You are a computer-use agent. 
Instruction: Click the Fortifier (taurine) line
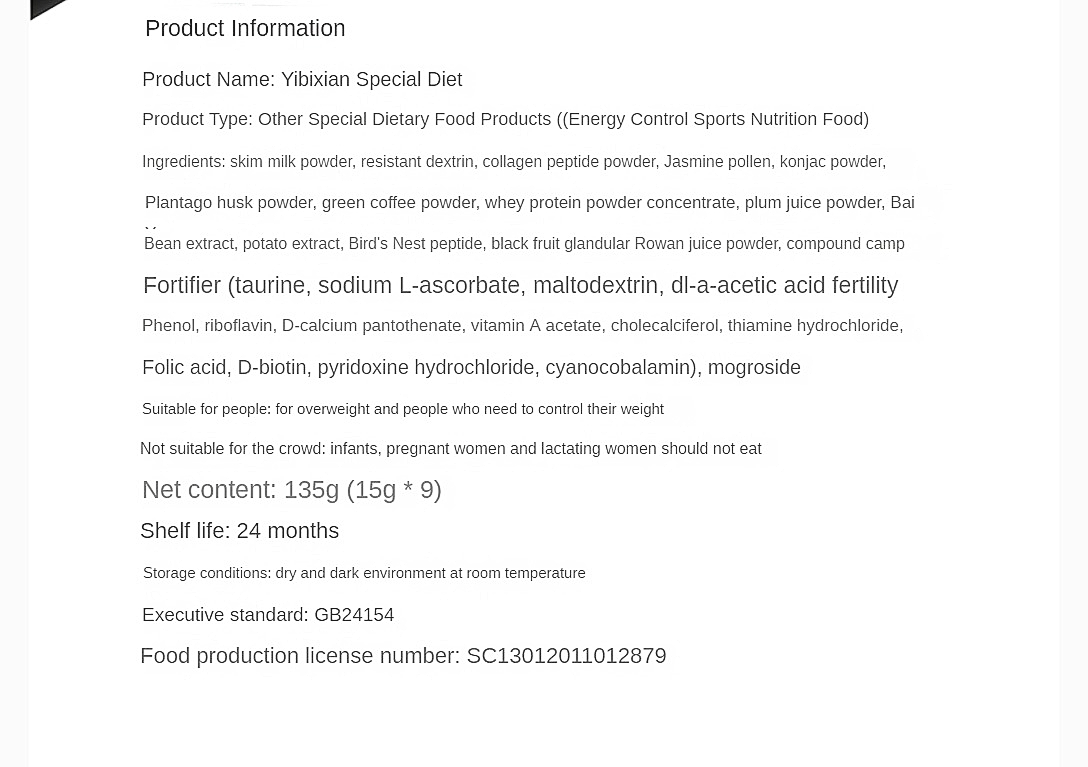(x=520, y=285)
